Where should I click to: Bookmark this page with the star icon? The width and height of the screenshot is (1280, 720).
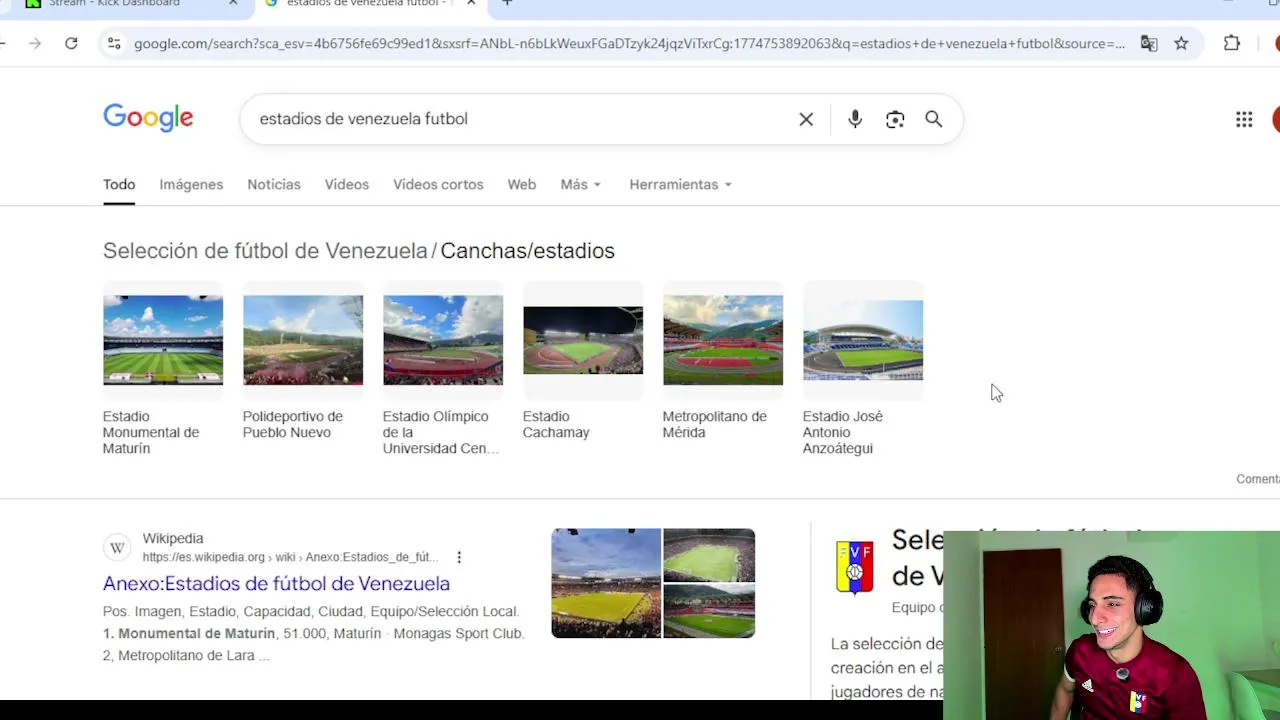1181,43
